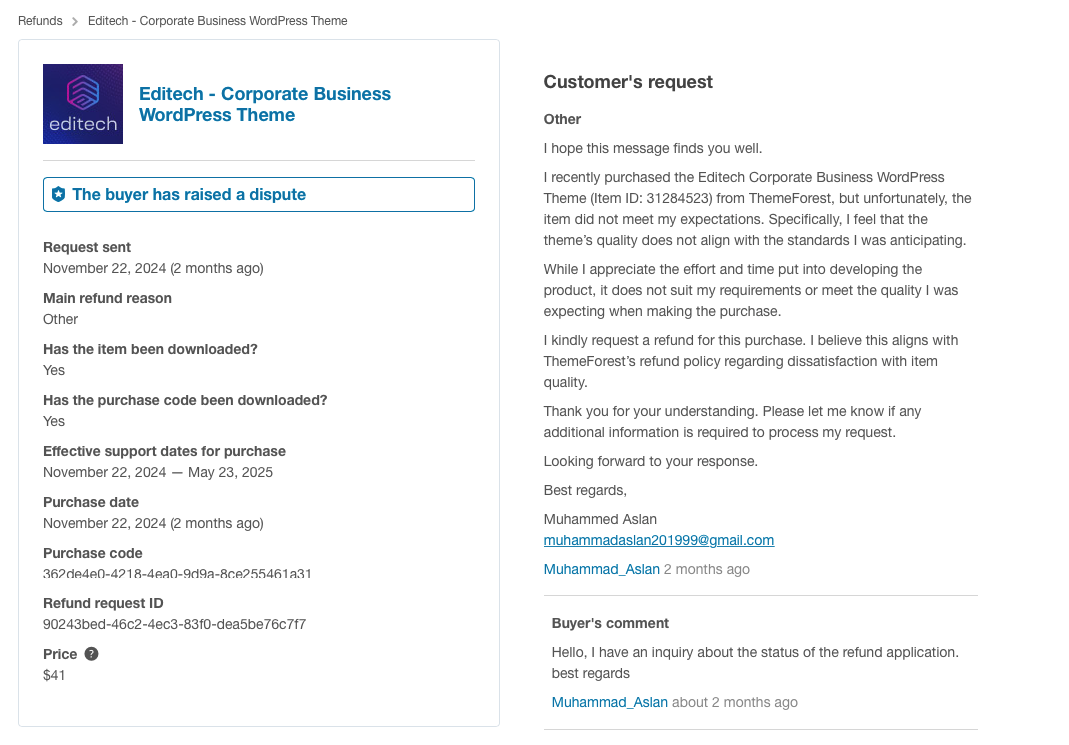This screenshot has height=745, width=1069.
Task: Click the Customer's request heading
Action: click(x=628, y=82)
